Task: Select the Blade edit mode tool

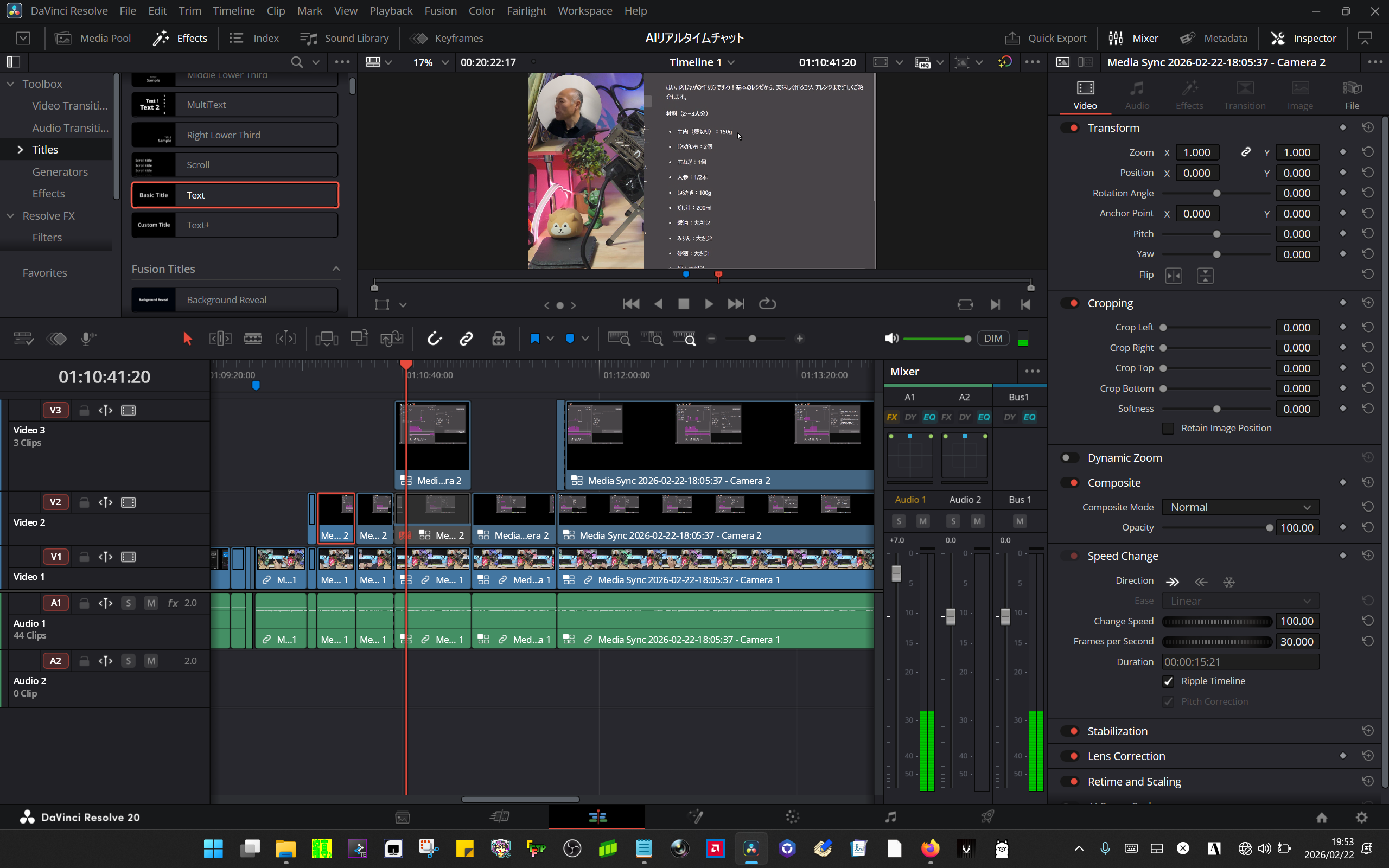Action: pyautogui.click(x=252, y=339)
